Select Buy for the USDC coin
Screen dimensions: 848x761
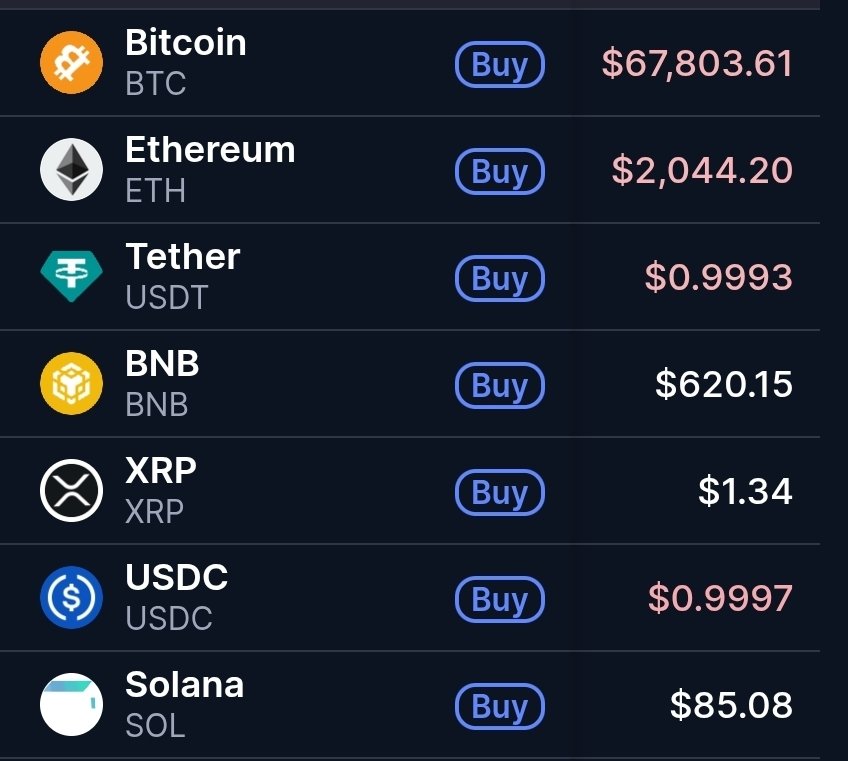499,599
